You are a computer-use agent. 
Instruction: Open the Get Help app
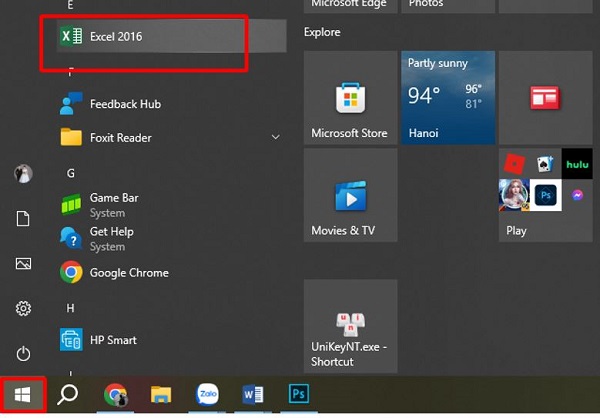point(171,238)
